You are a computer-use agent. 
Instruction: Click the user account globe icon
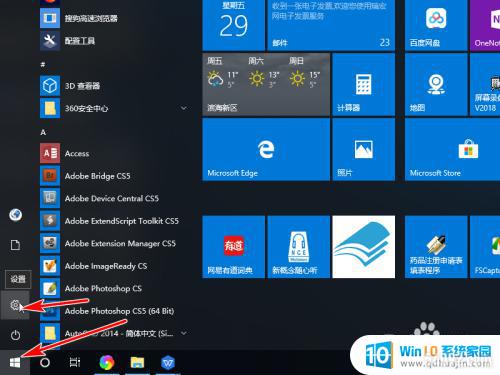tap(16, 215)
